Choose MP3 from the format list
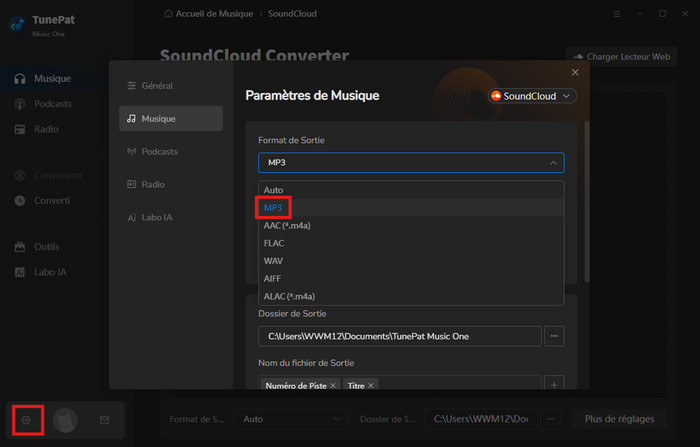The width and height of the screenshot is (700, 447). point(411,208)
